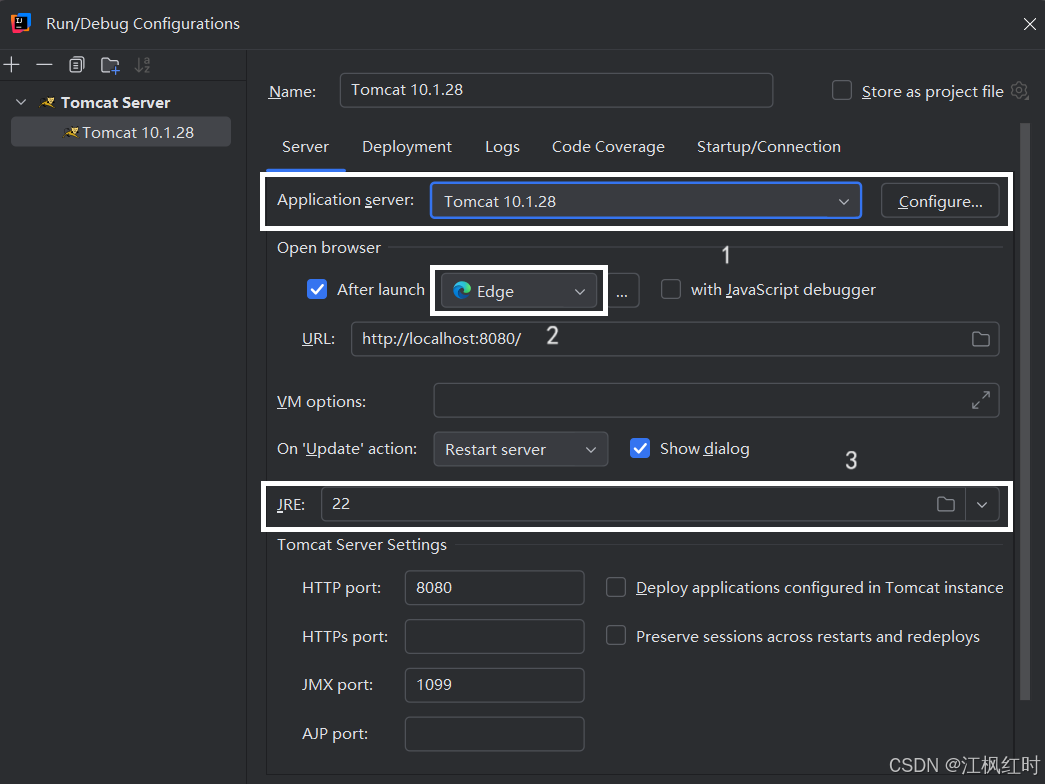The width and height of the screenshot is (1045, 784).
Task: Open the Edge browser dropdown
Action: pos(519,291)
